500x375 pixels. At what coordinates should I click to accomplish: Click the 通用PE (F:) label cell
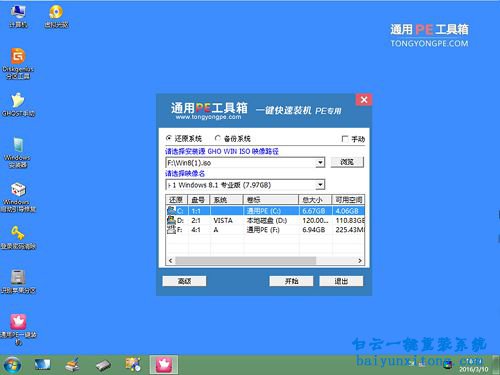point(263,230)
